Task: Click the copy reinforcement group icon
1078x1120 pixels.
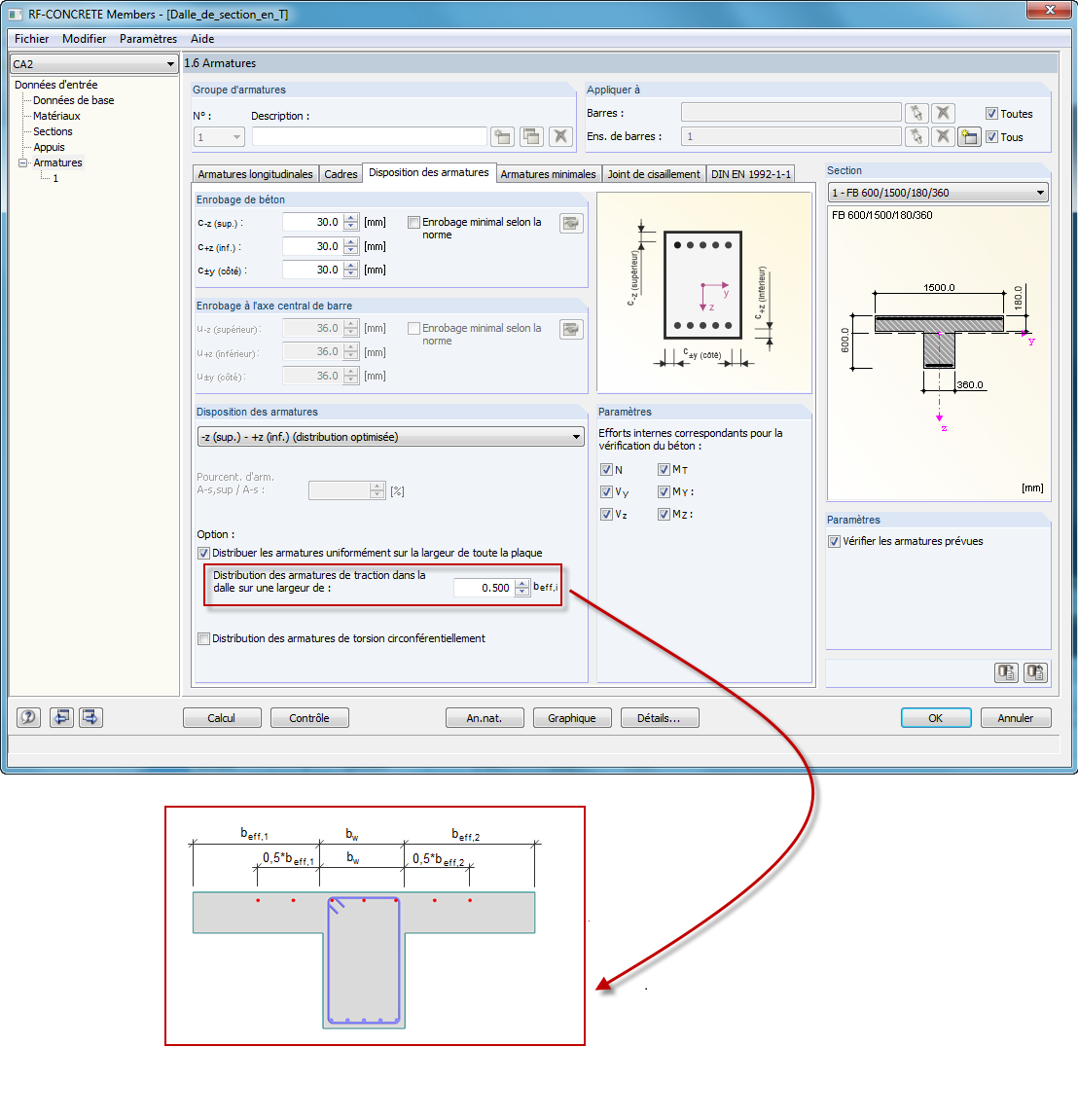Action: click(531, 136)
